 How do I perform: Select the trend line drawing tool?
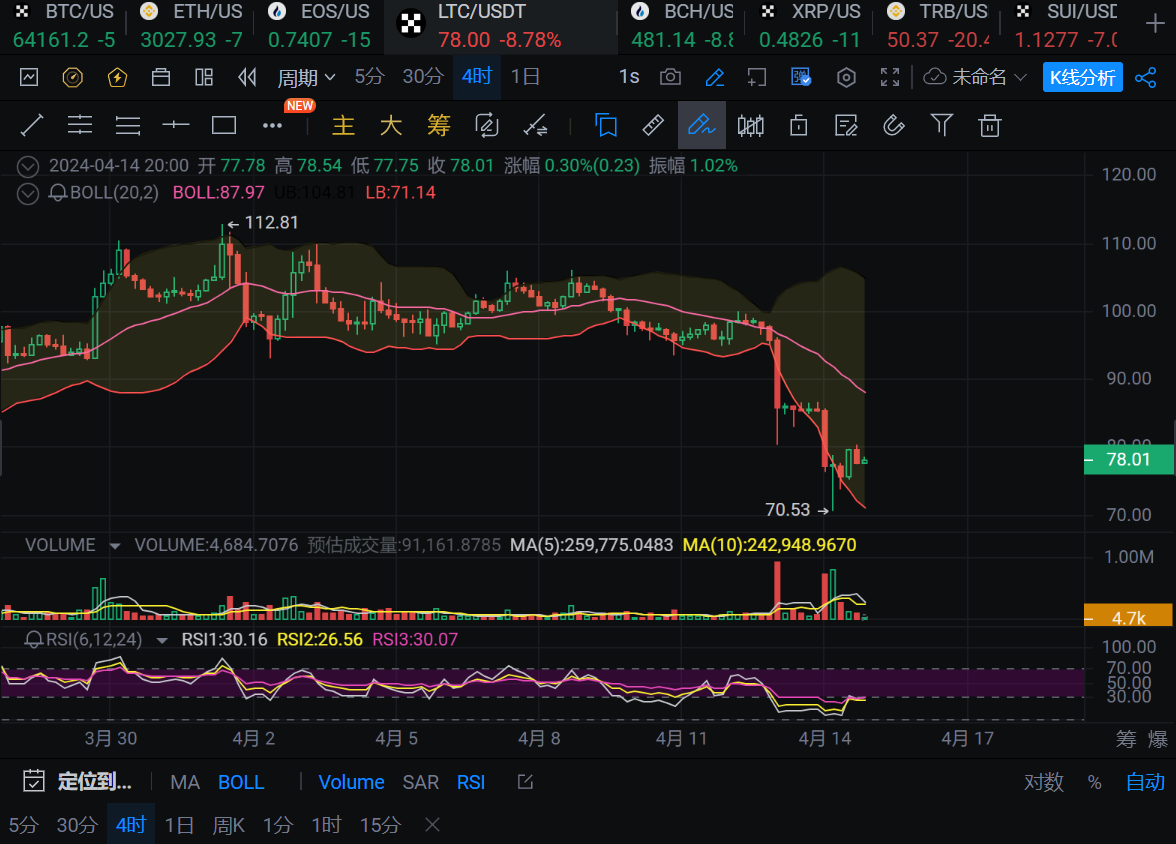click(x=32, y=125)
